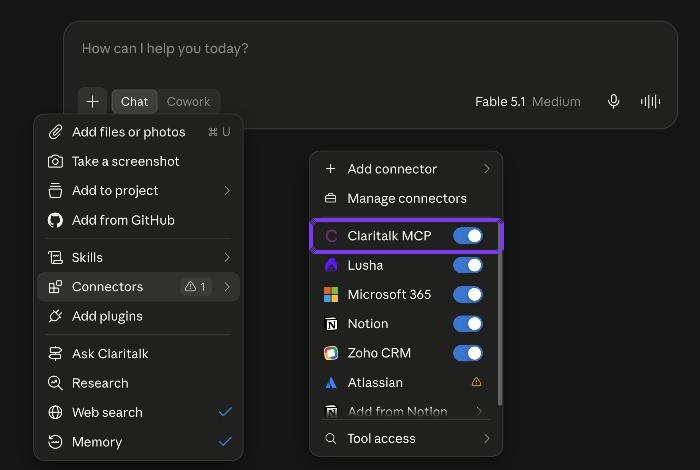The width and height of the screenshot is (700, 470).
Task: Click the Add plugins plug icon
Action: coord(55,316)
